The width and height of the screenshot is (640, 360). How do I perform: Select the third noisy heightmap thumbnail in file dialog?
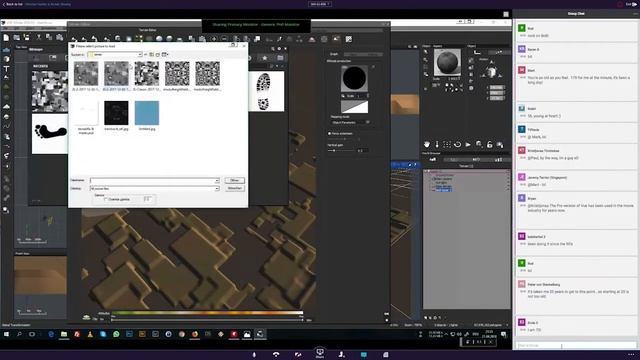coord(147,73)
